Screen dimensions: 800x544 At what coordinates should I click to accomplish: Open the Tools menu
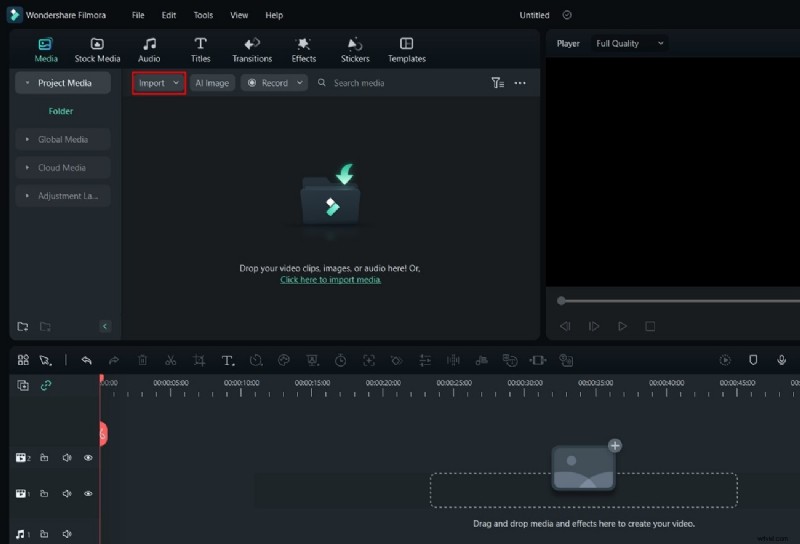(203, 15)
